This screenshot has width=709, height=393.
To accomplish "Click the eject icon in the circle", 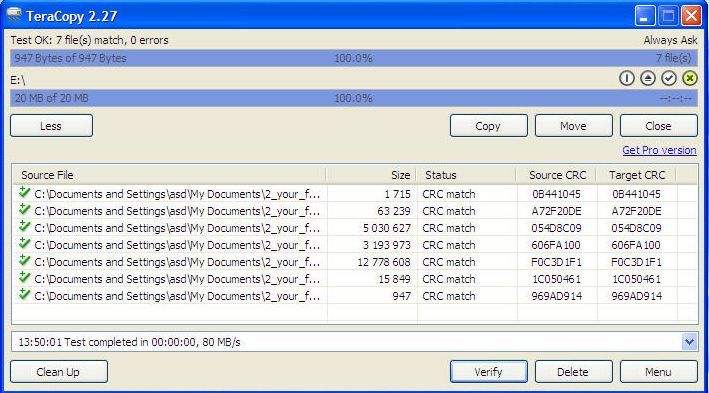I will 648,78.
